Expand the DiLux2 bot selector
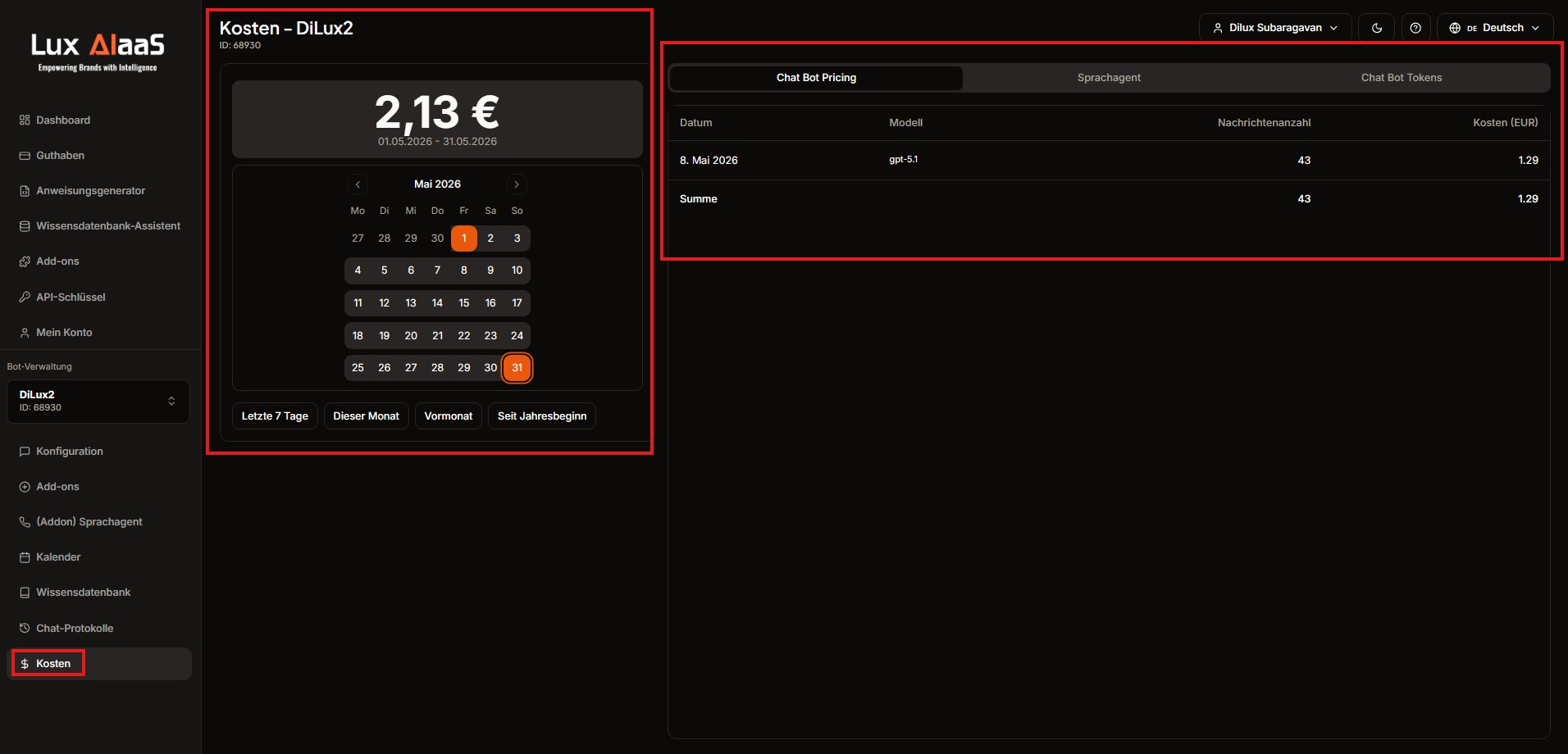Viewport: 1568px width, 754px height. click(x=98, y=401)
